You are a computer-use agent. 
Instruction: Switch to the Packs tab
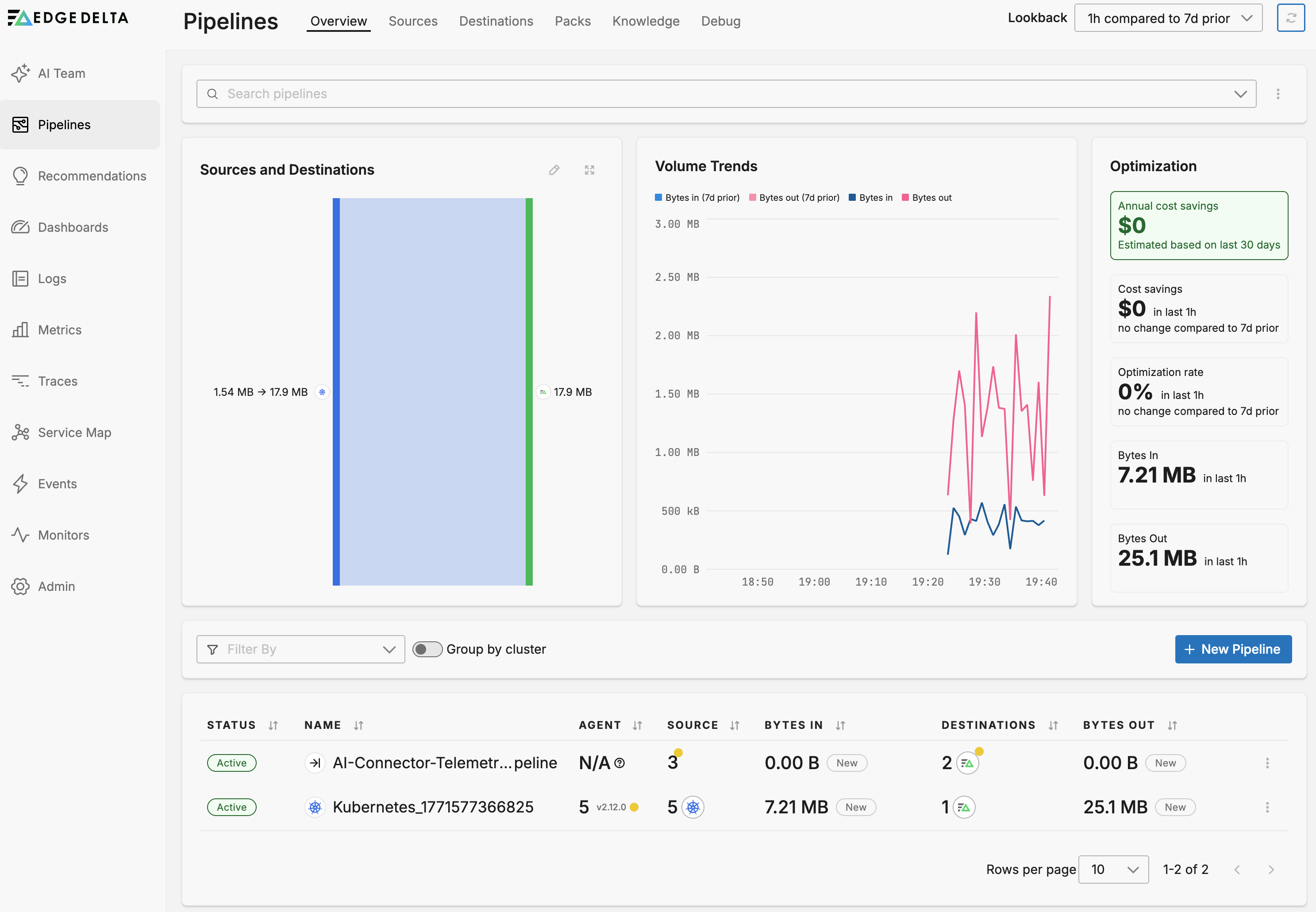(x=572, y=21)
